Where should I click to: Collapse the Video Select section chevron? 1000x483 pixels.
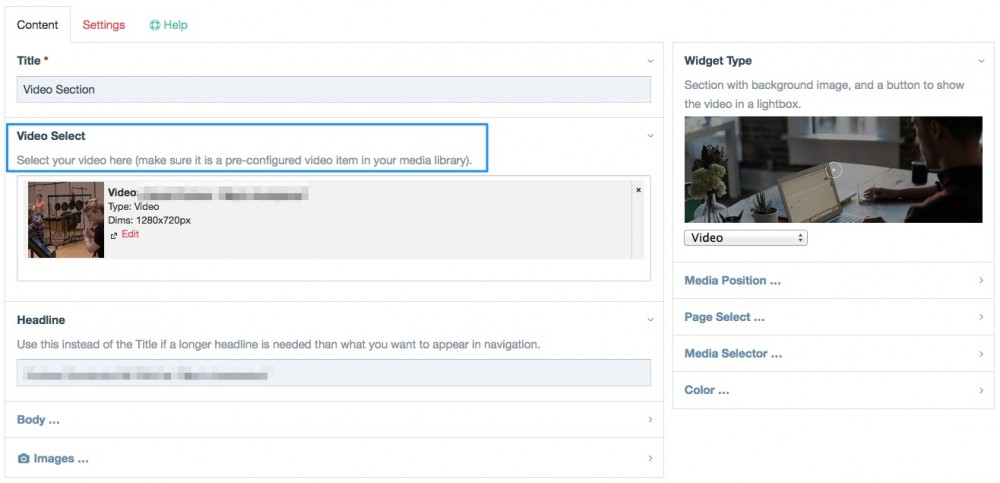[x=650, y=136]
